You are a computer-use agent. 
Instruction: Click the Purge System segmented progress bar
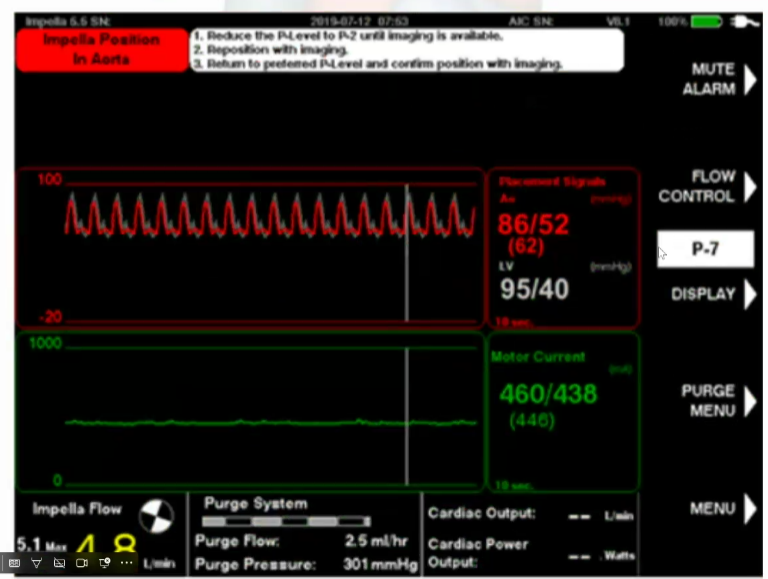click(x=286, y=522)
